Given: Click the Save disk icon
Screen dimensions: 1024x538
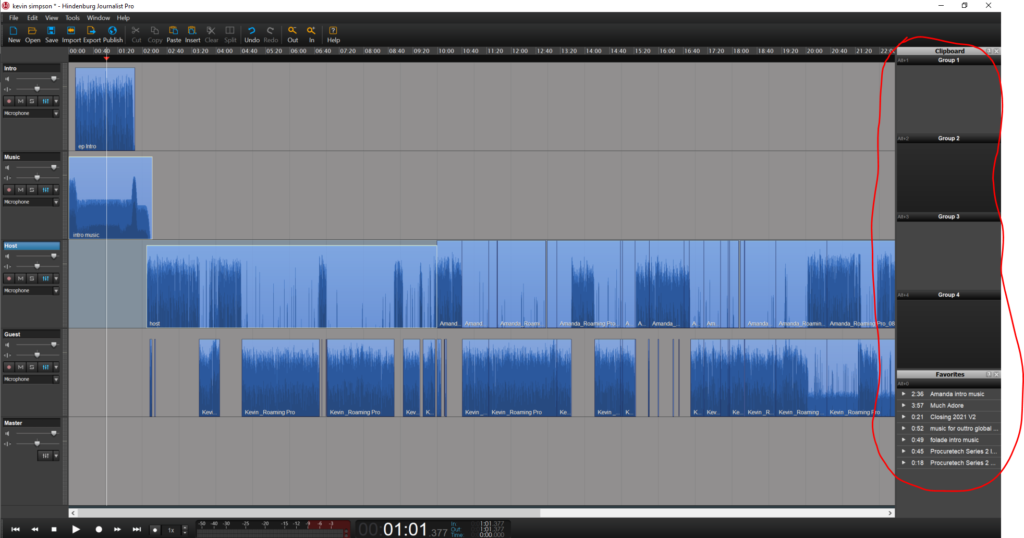Looking at the screenshot, I should [51, 31].
